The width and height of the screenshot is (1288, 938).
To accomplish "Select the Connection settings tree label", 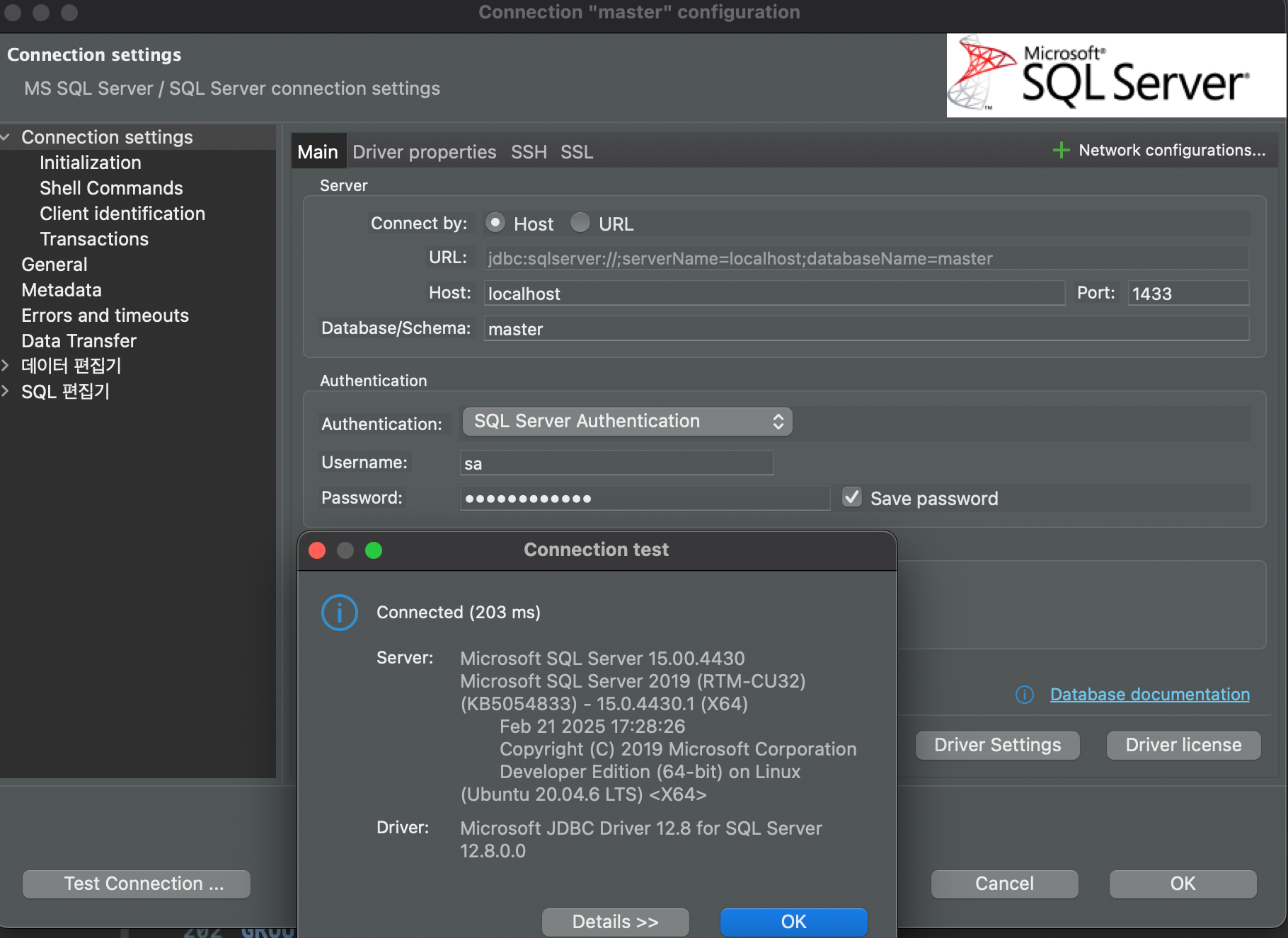I will 107,137.
